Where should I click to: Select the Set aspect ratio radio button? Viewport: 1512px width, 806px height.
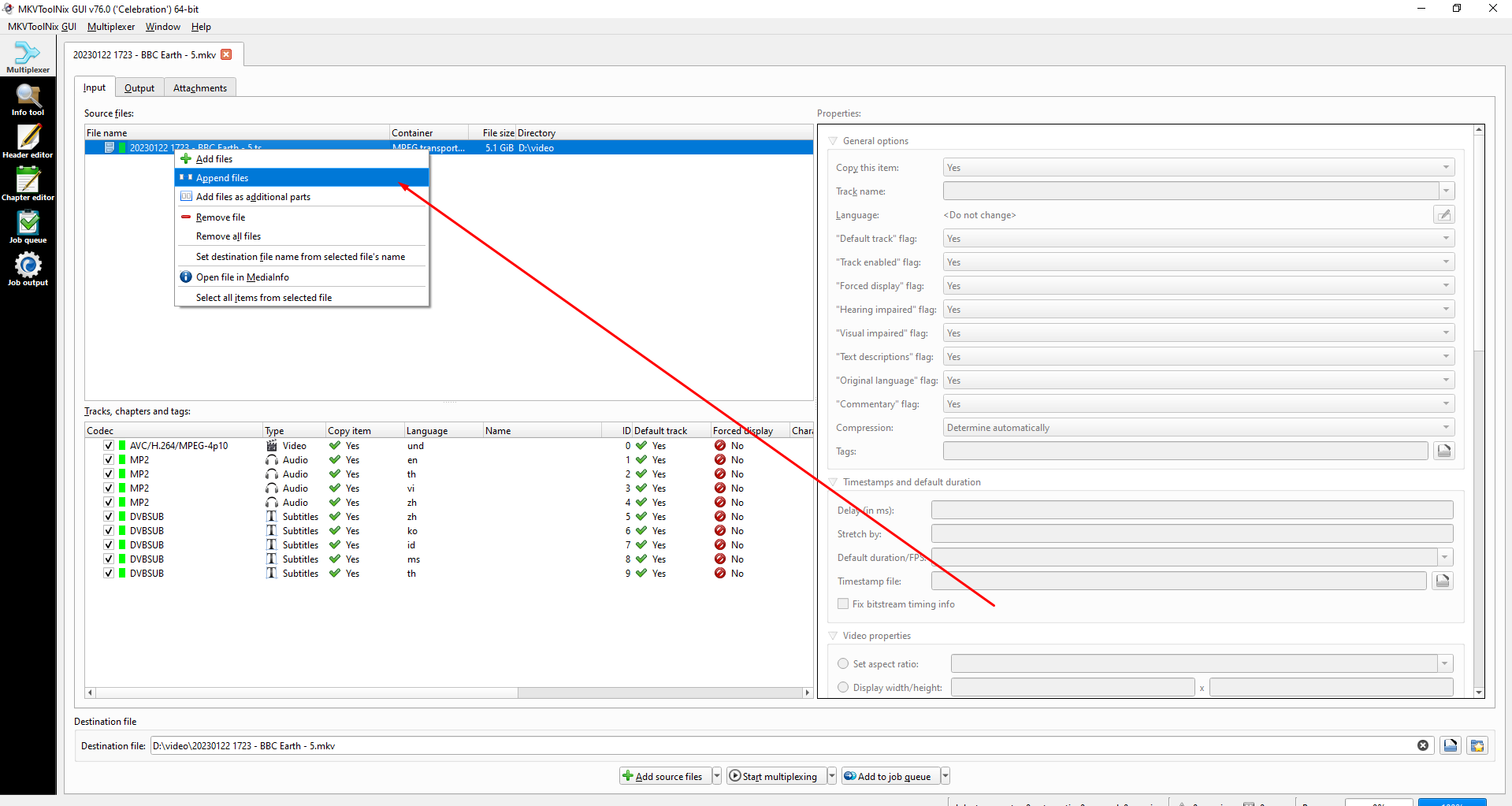coord(843,663)
